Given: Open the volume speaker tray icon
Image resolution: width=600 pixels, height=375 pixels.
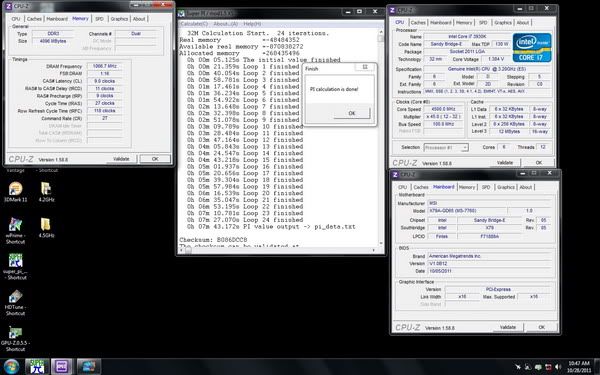Looking at the screenshot, I should pyautogui.click(x=558, y=367).
